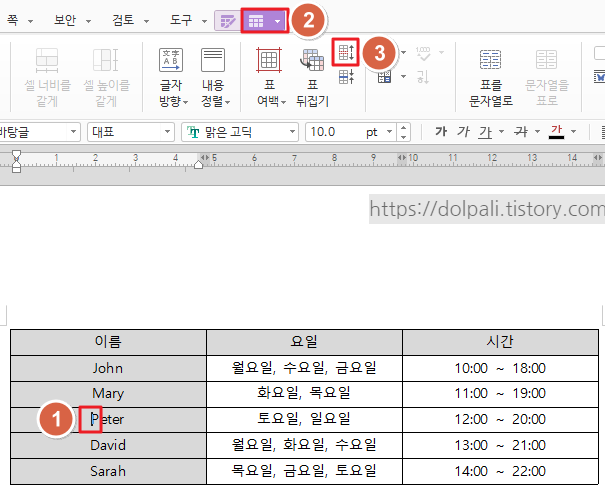This screenshot has width=605, height=495.
Task: Open the 표 여백 table margin tool
Action: coord(269,77)
